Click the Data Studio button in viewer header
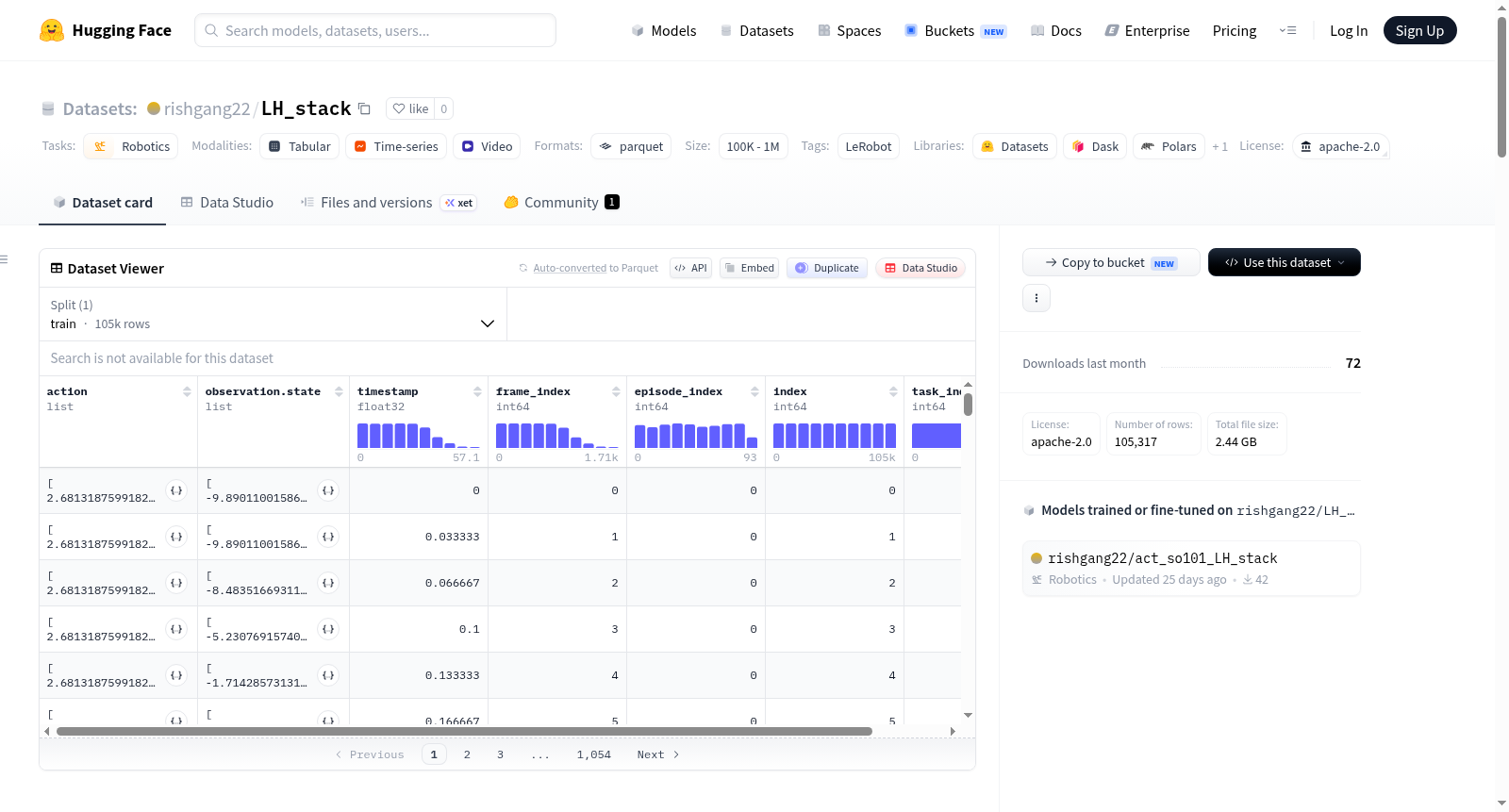 coord(920,268)
